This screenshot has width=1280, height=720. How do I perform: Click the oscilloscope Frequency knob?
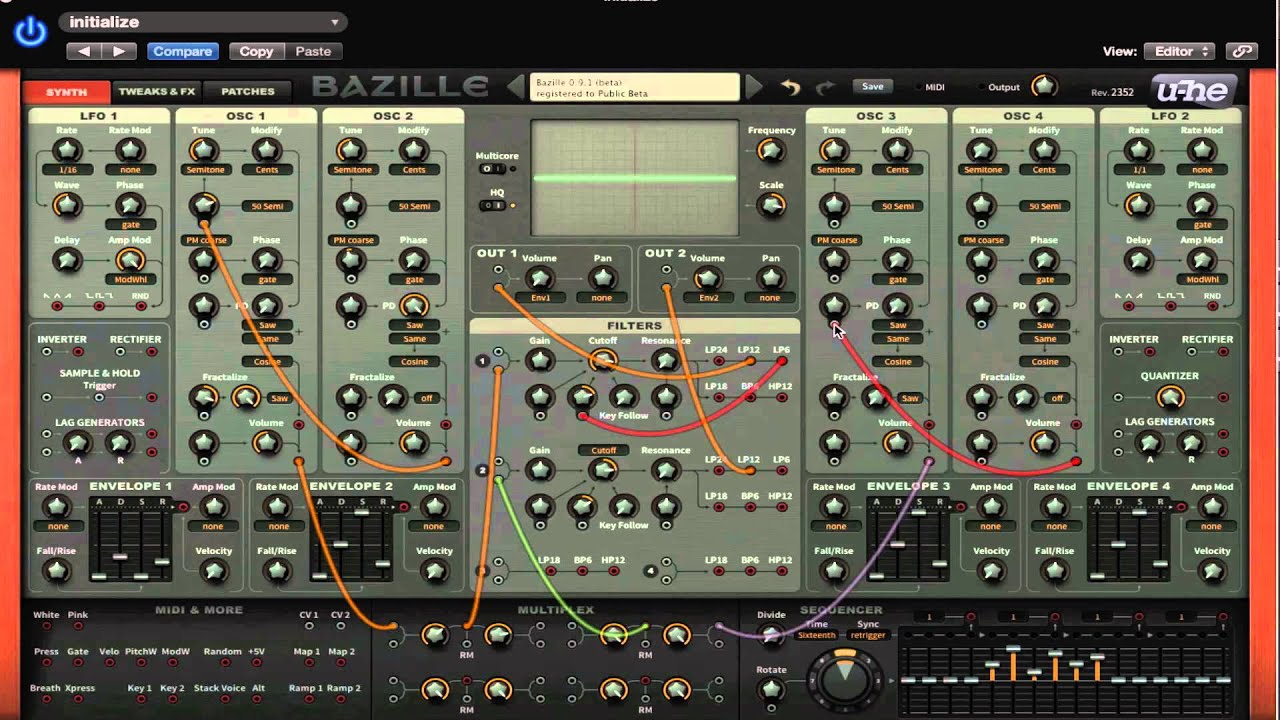pyautogui.click(x=770, y=151)
